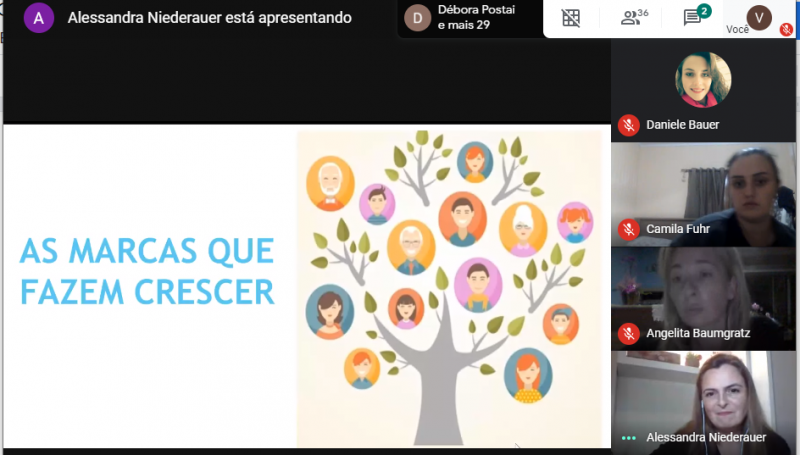Select Alessandra Niederauer's video tile
The image size is (800, 455).
703,403
